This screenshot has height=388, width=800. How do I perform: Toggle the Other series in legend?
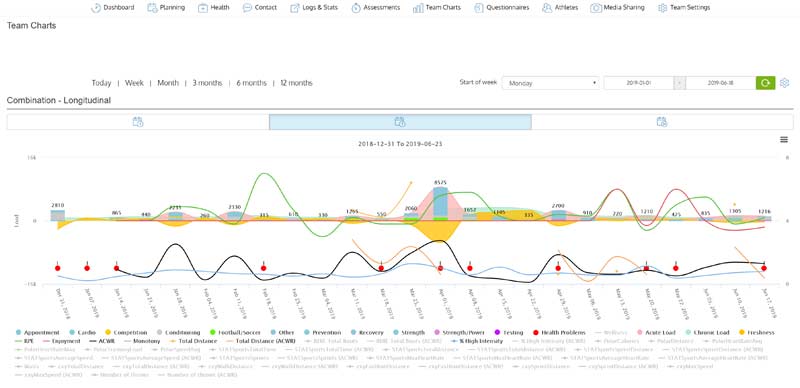tap(282, 332)
